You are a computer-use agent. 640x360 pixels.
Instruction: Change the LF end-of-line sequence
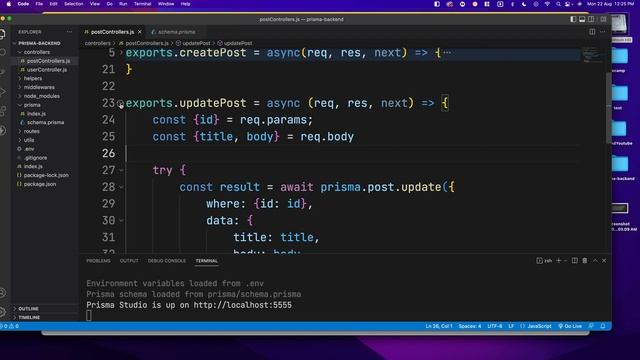[511, 326]
